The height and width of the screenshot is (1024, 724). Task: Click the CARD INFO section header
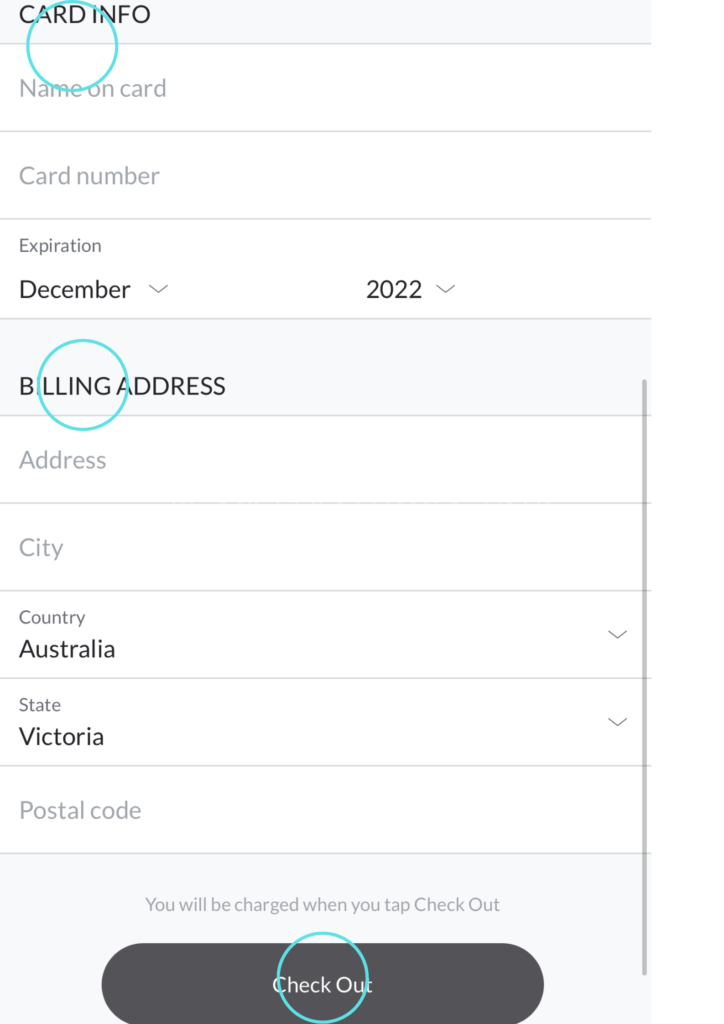tap(84, 15)
